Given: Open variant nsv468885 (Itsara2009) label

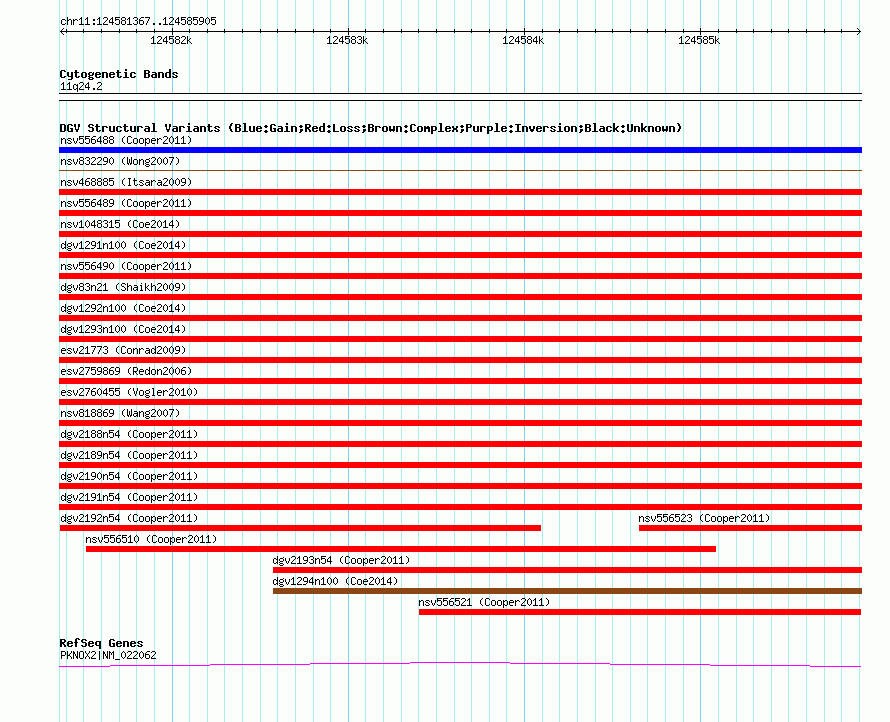Looking at the screenshot, I should click(x=126, y=182).
